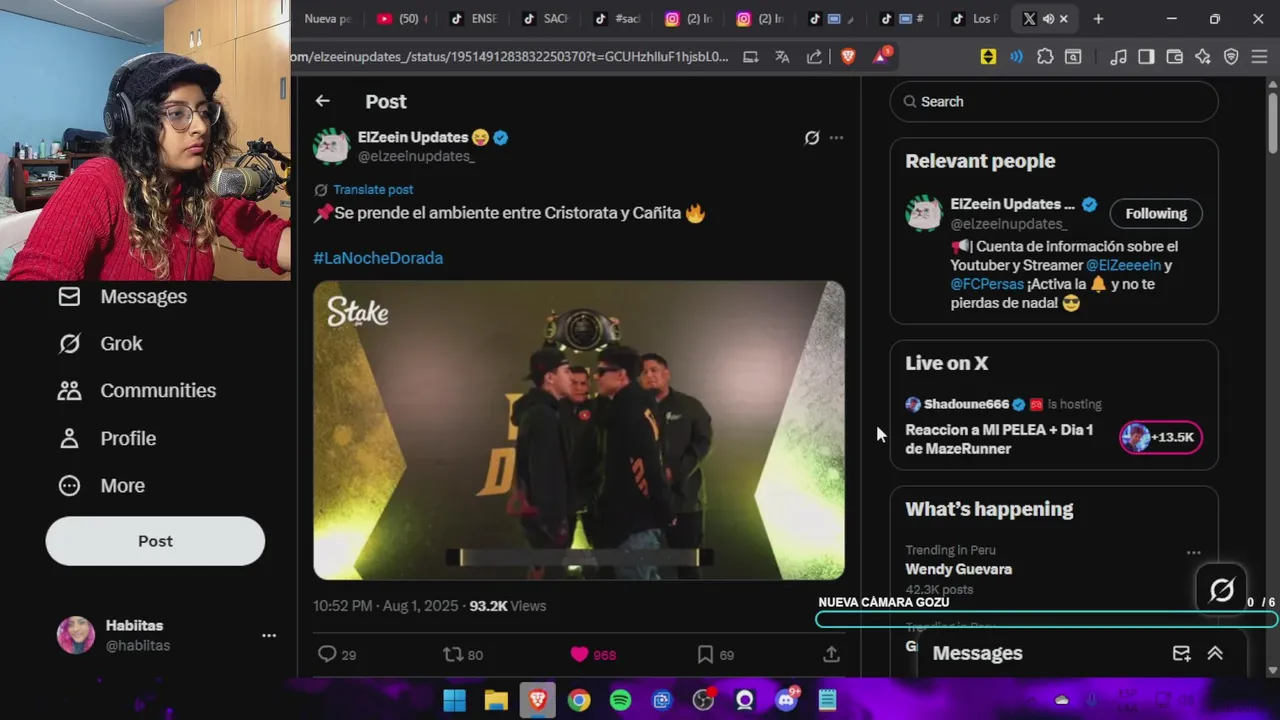Click the floating Grok button

pyautogui.click(x=1222, y=590)
